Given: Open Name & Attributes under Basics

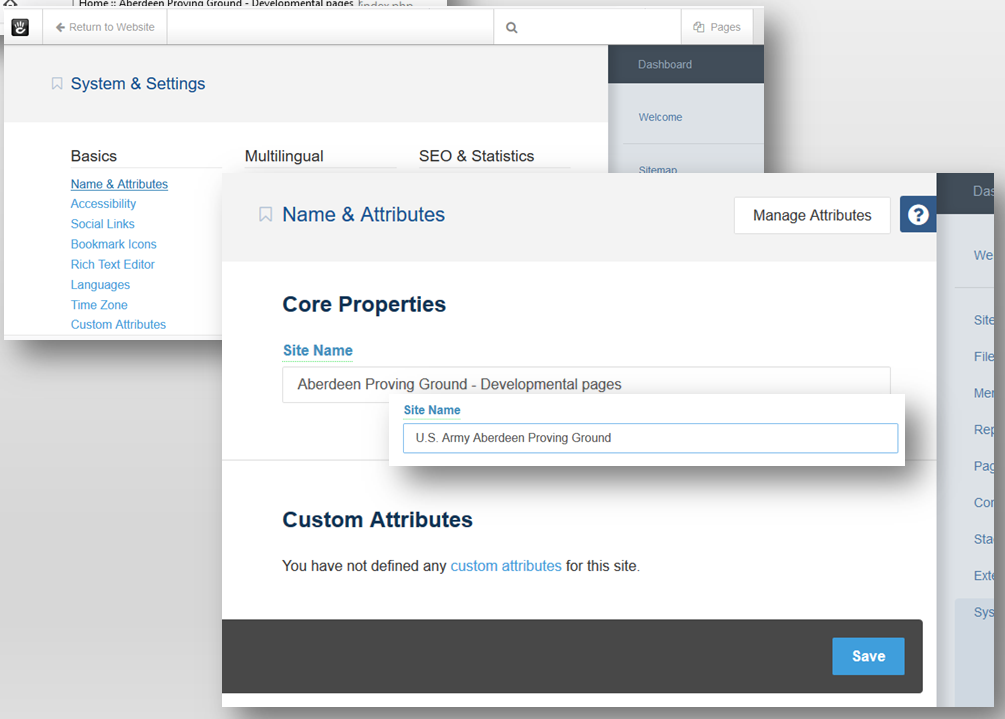Looking at the screenshot, I should [119, 184].
